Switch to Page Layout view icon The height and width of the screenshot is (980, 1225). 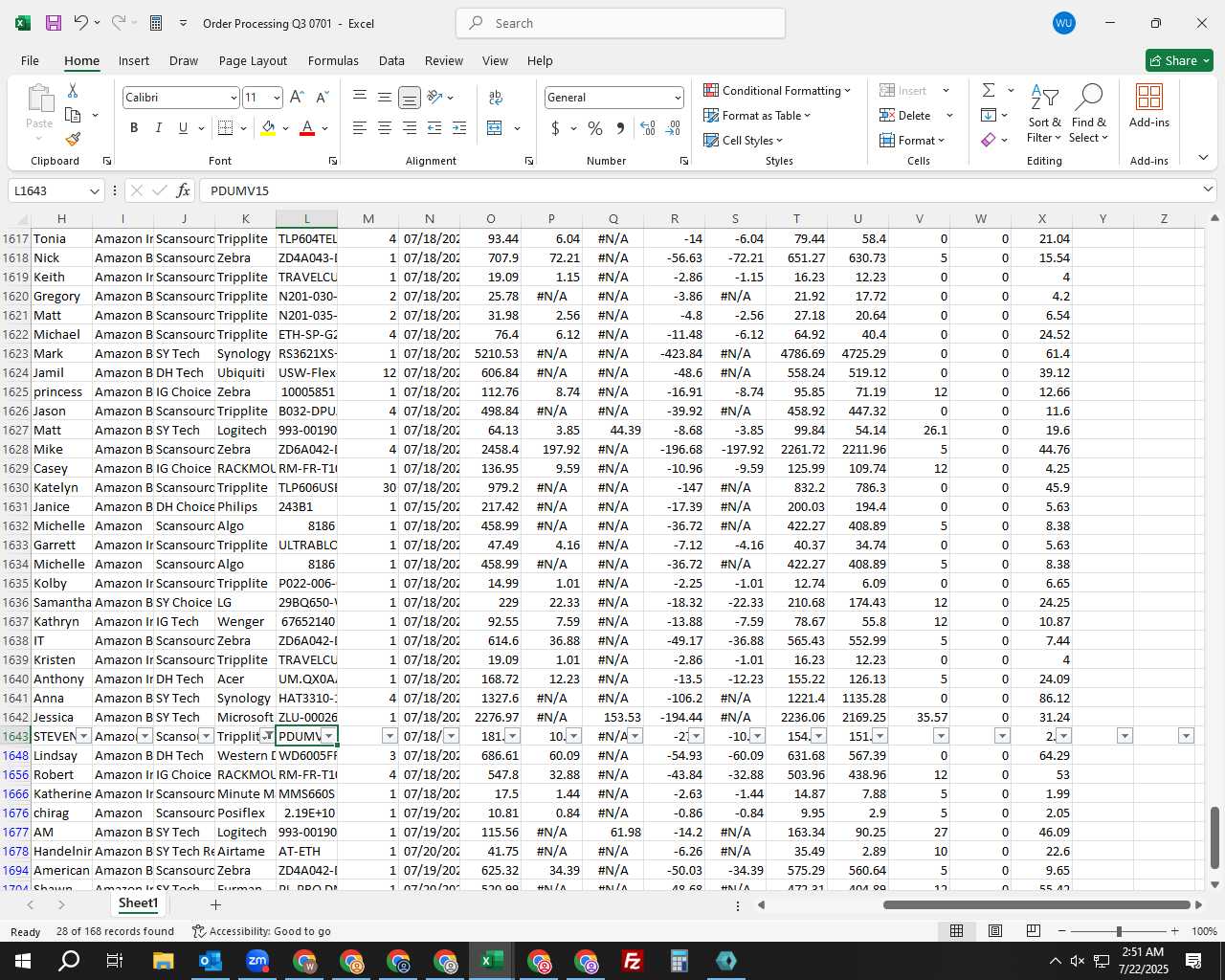(994, 930)
